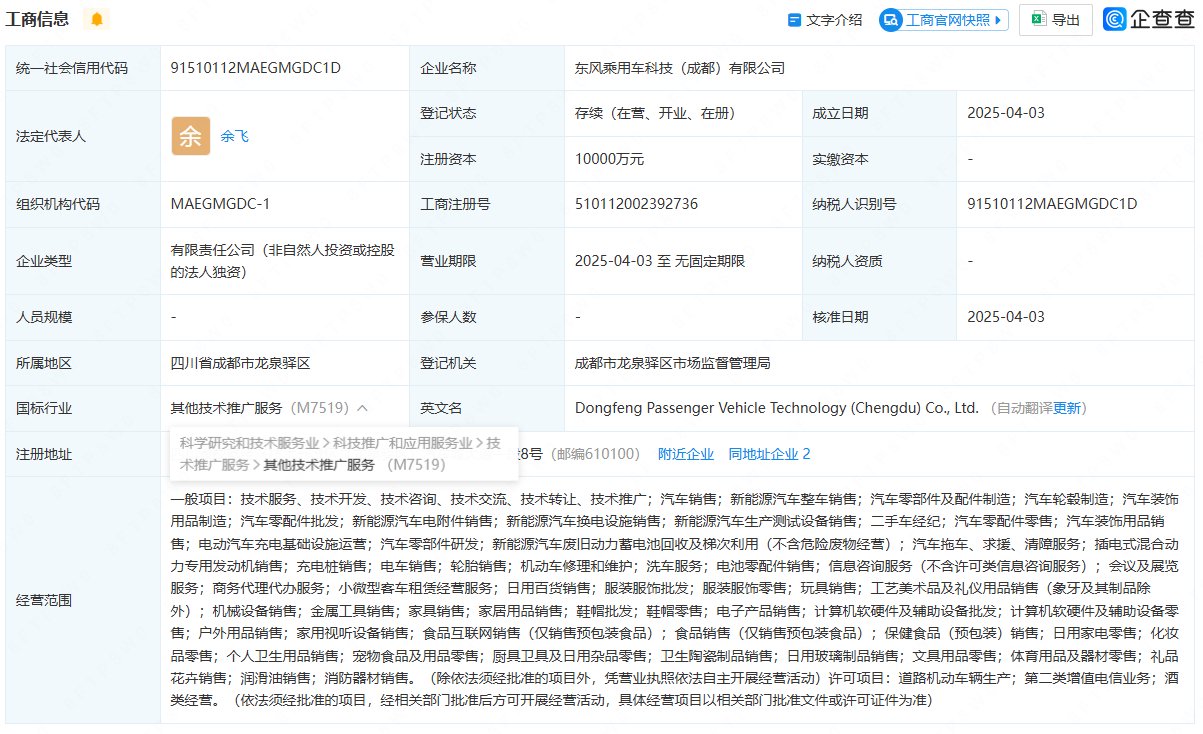Click the 导出 export button
1203x734 pixels.
pos(1055,18)
